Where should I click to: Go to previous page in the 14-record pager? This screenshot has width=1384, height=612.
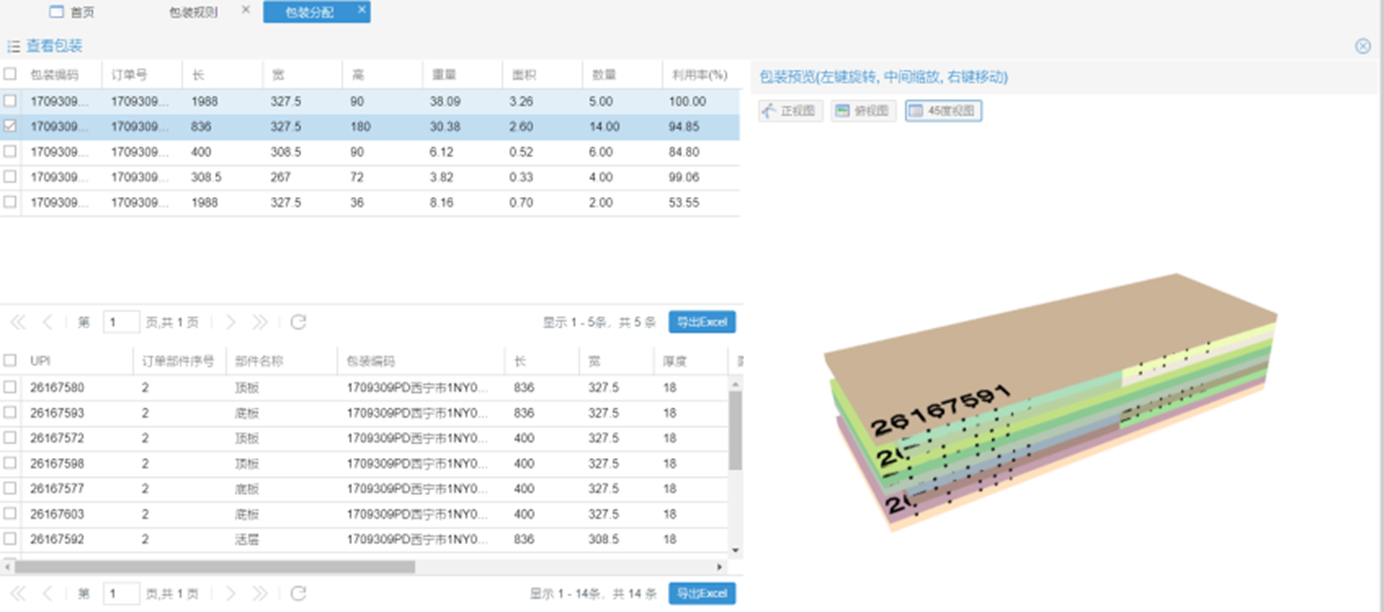pyautogui.click(x=47, y=594)
